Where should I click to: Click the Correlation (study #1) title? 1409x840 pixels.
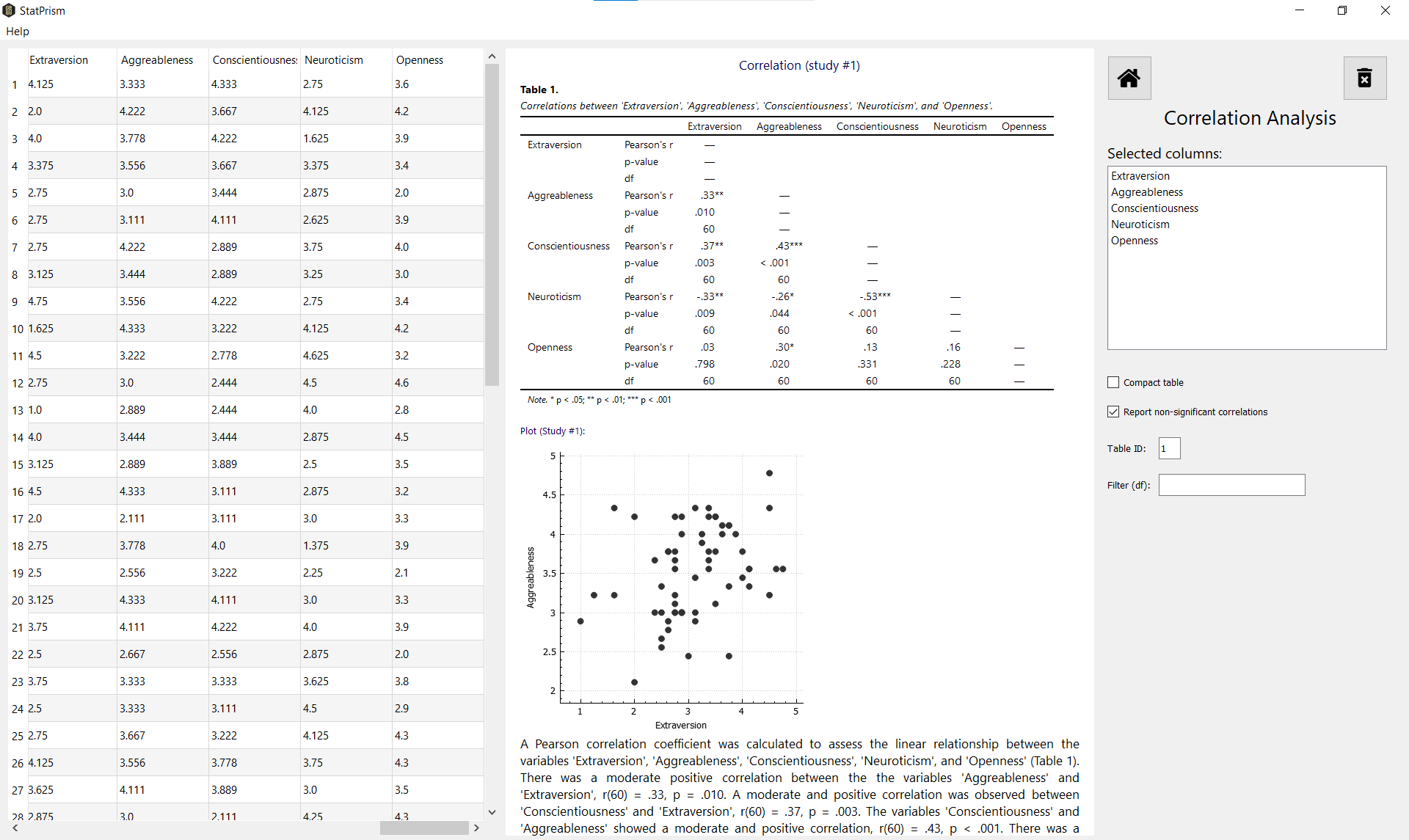pos(799,65)
